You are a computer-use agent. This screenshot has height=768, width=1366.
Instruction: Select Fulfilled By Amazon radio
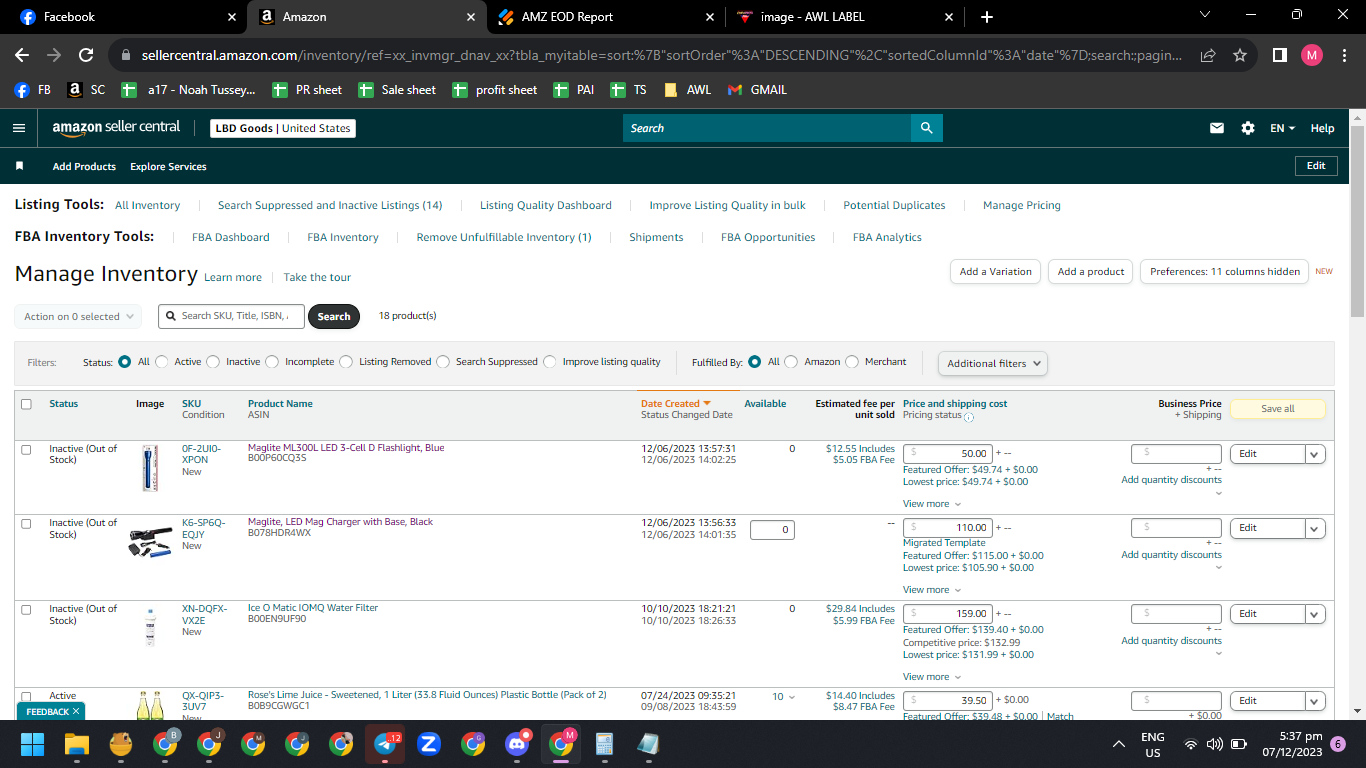coord(791,362)
